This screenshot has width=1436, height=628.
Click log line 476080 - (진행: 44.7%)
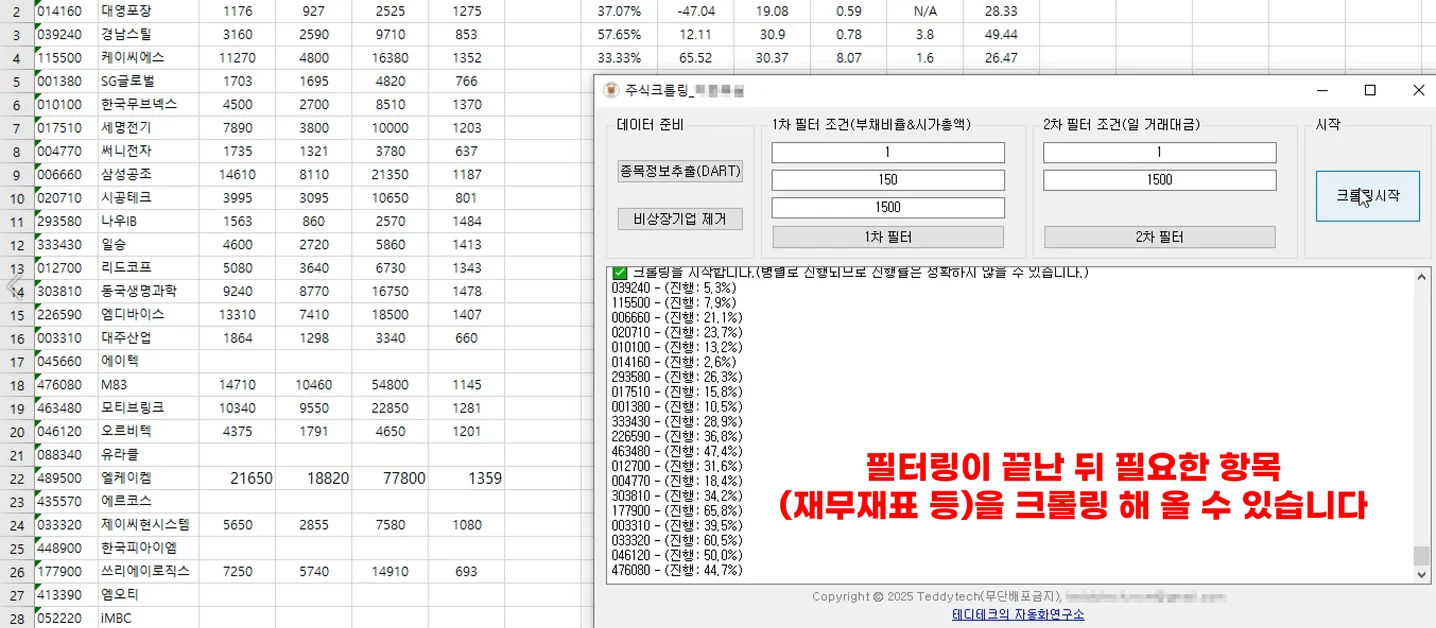(x=677, y=570)
